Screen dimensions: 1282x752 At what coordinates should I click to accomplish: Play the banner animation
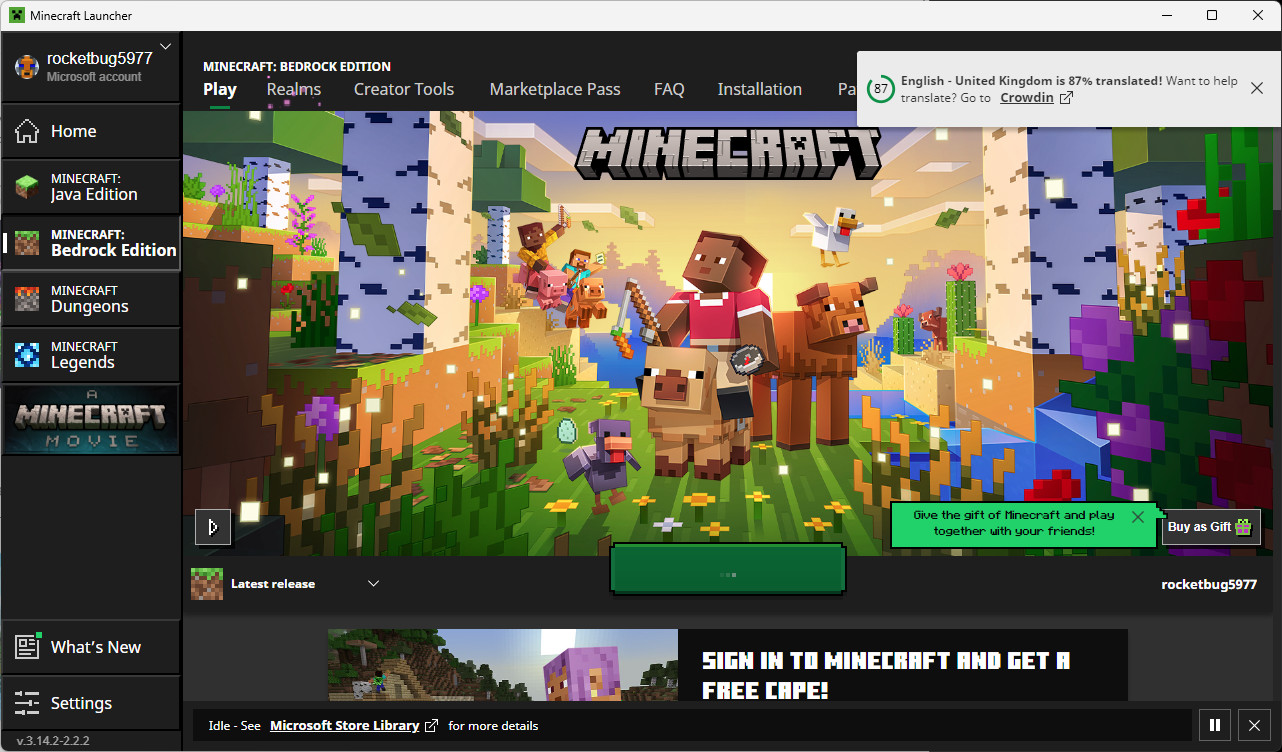point(213,527)
